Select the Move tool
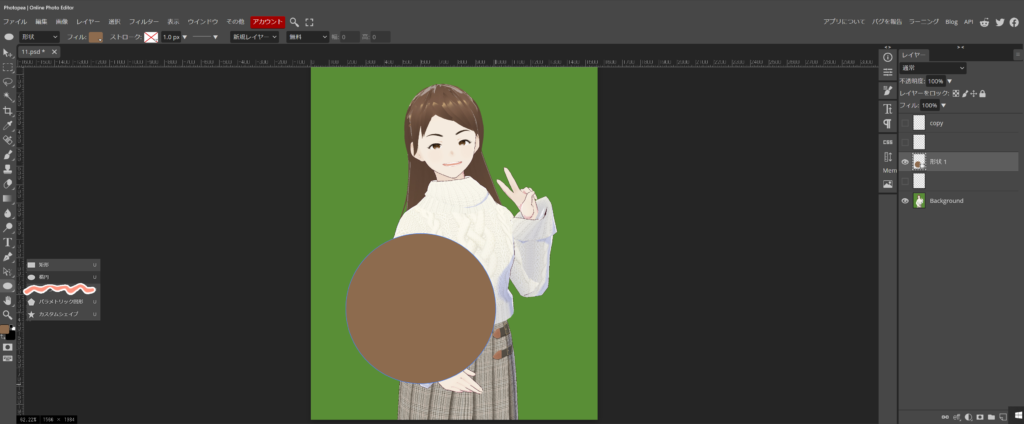Viewport: 1024px width, 424px height. [8, 52]
